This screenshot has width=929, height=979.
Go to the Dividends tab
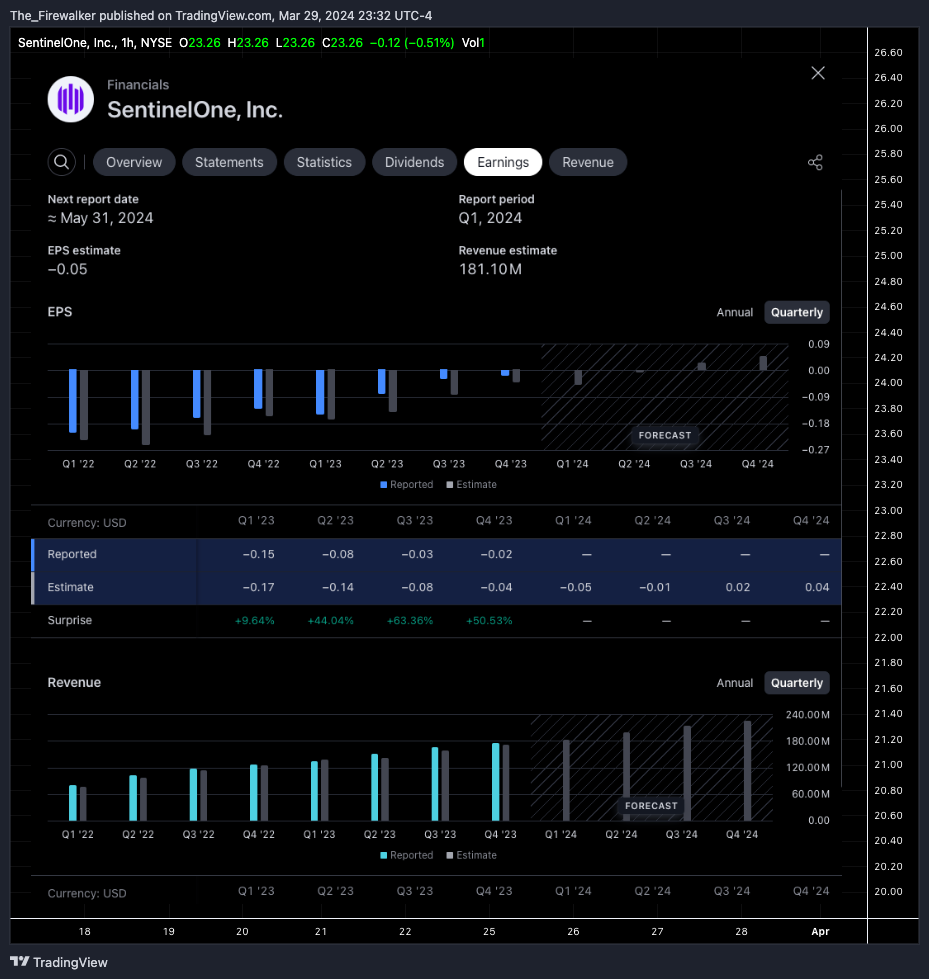[415, 162]
